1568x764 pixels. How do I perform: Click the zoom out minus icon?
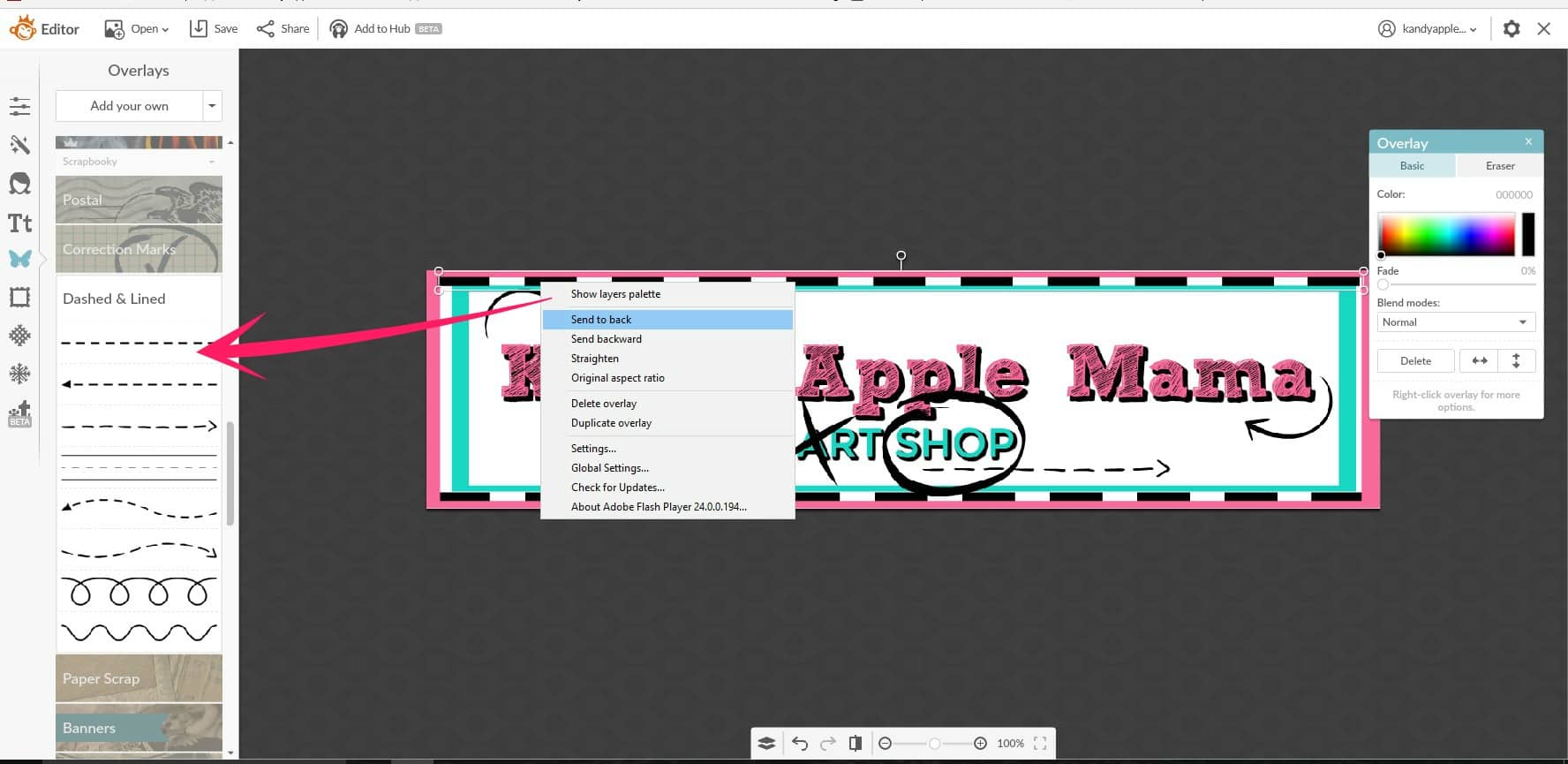885,744
